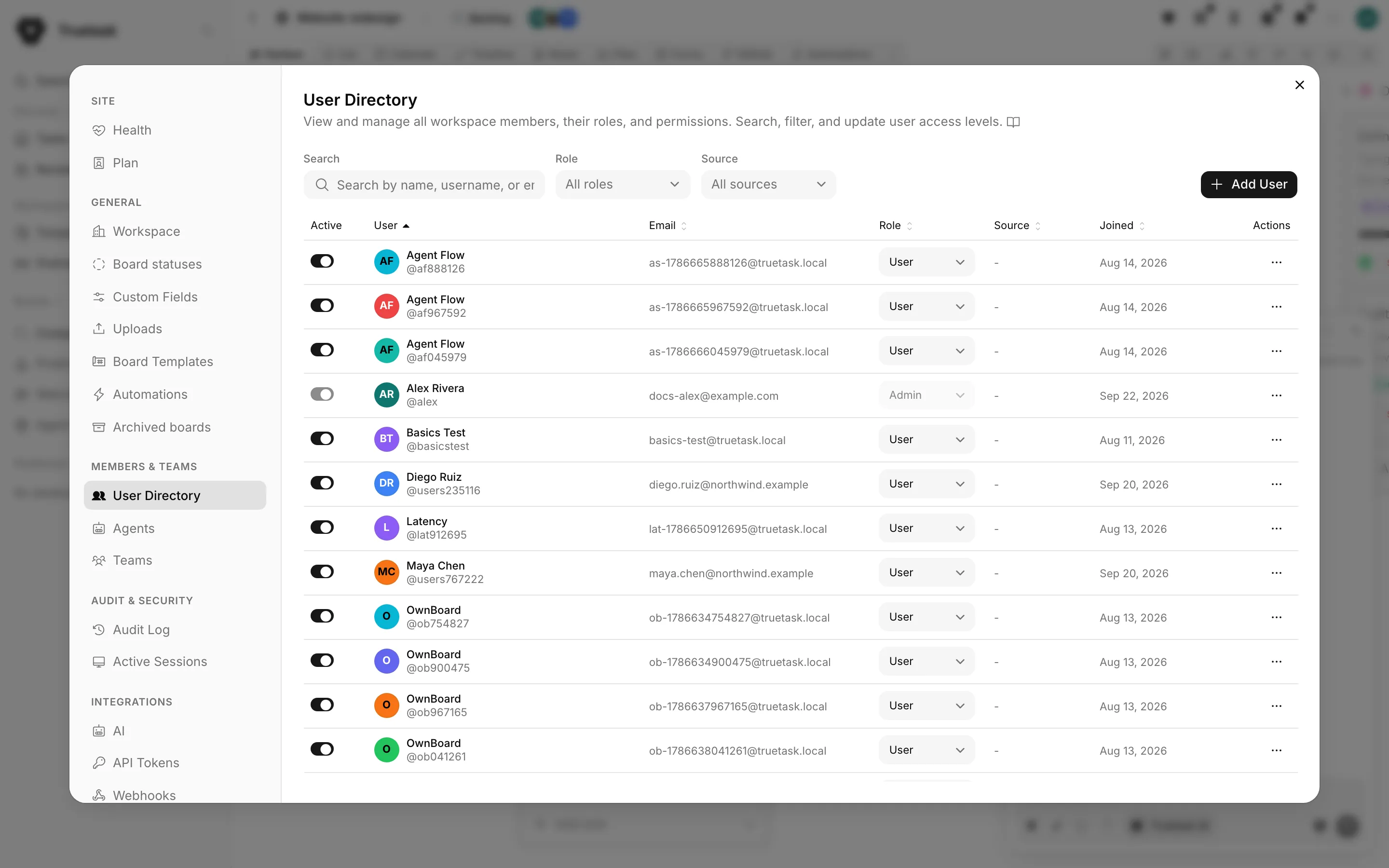Deactivate Latency user toggle
The image size is (1389, 868).
[x=322, y=527]
